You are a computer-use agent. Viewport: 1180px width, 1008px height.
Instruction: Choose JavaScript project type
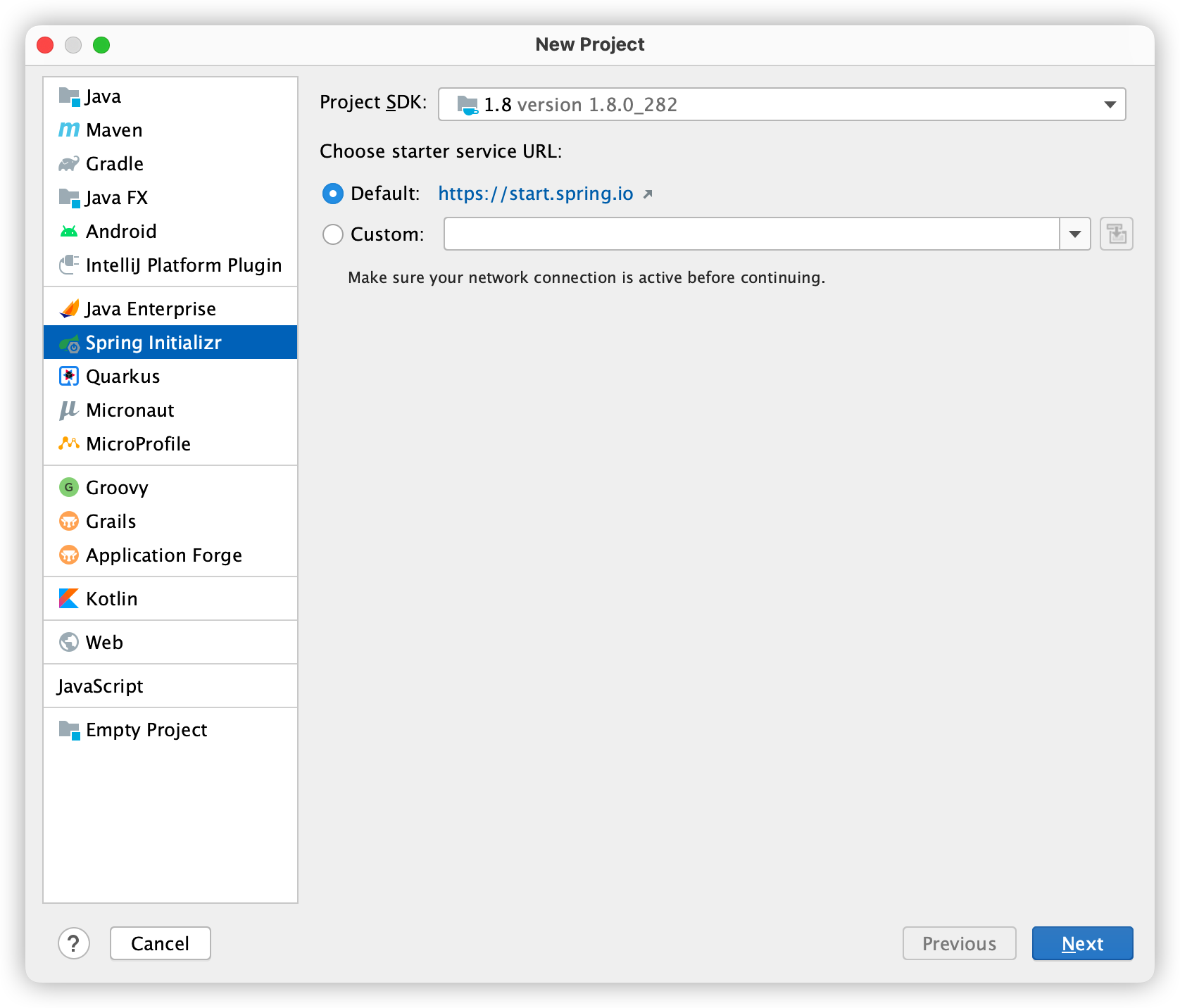[170, 686]
